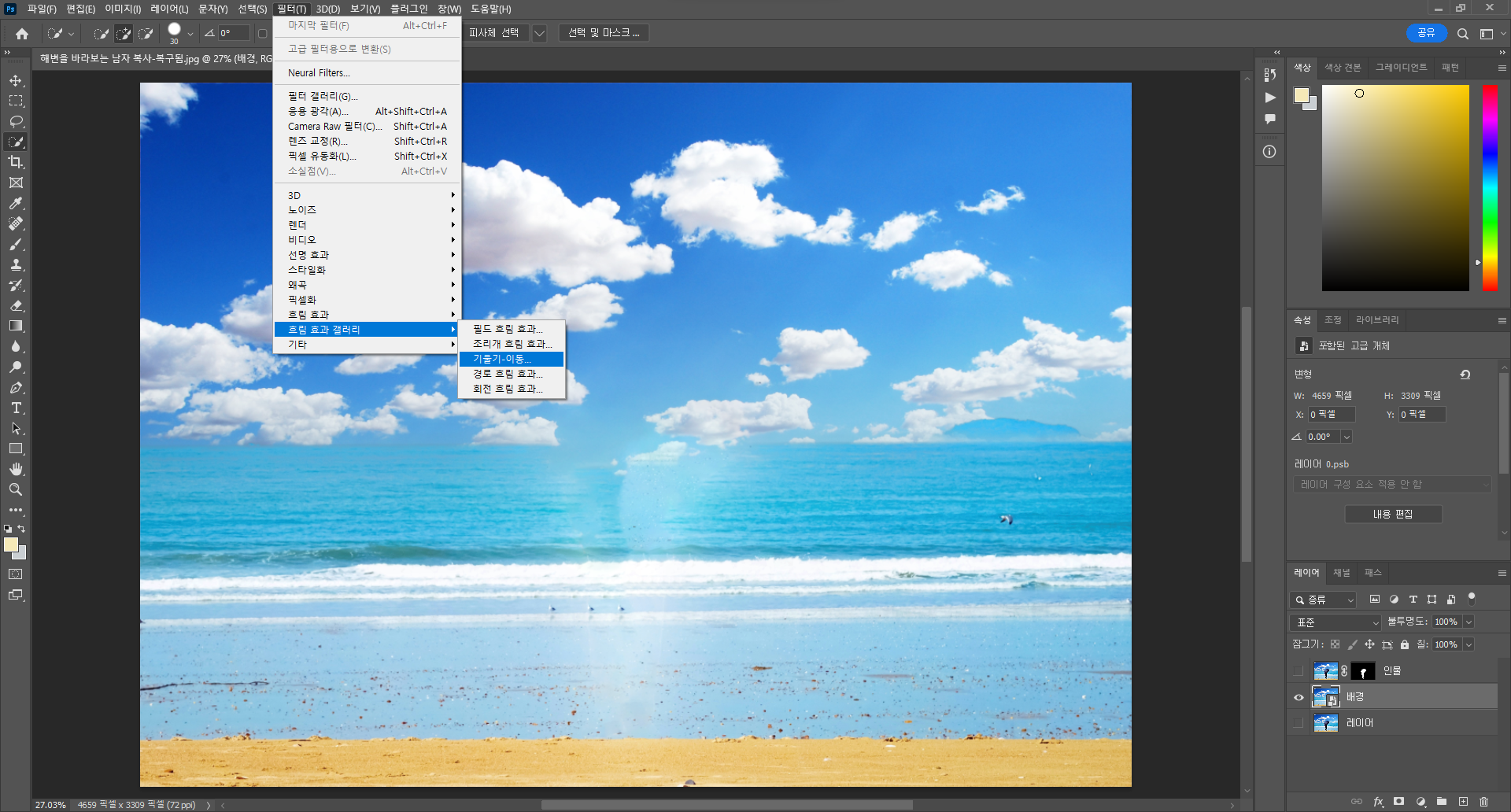Open brush preset picker arrow
Screen dimensions: 1511x812
pos(190,34)
